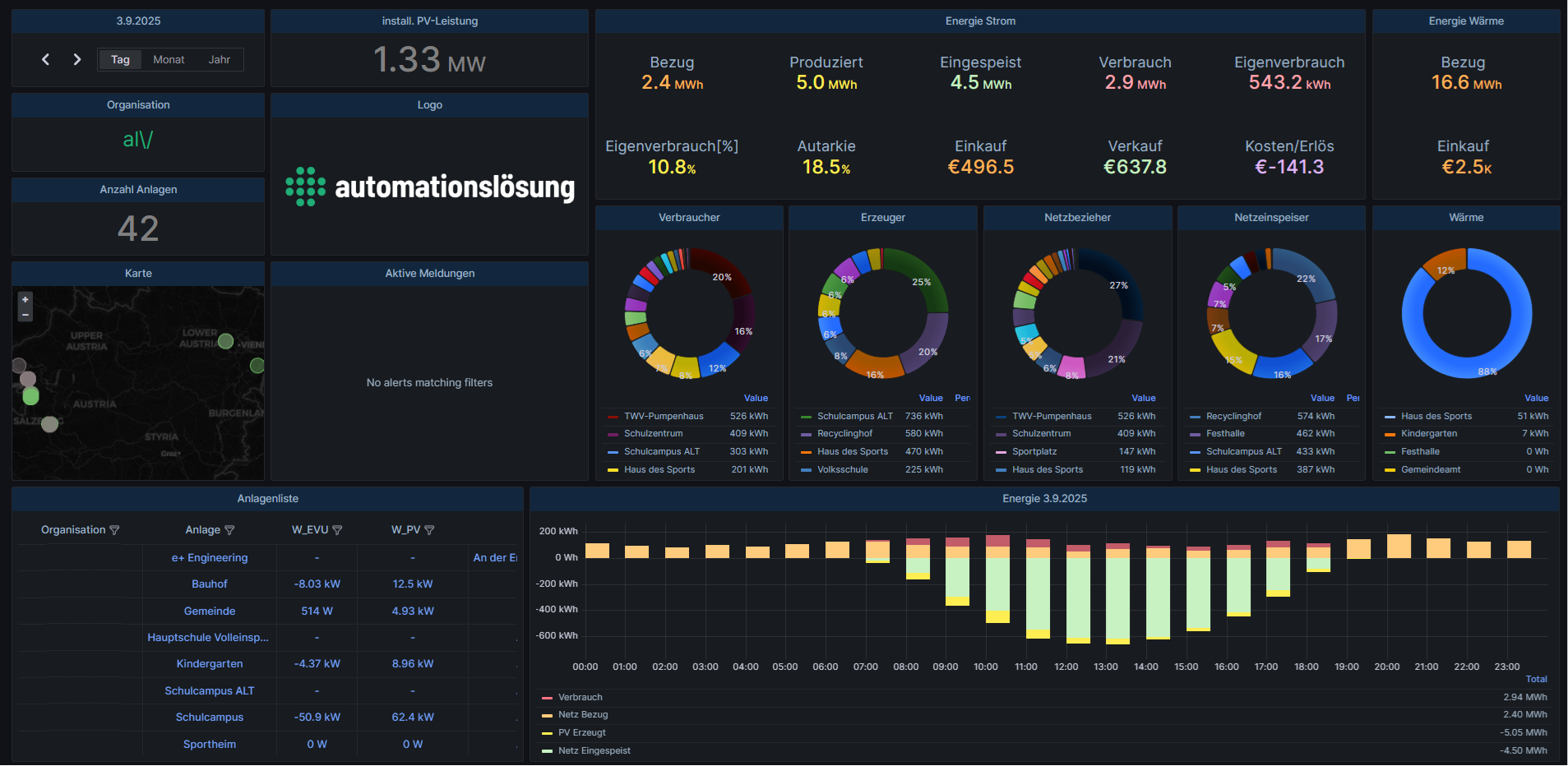Open the Erzeuger panel title menu
The height and width of the screenshot is (766, 1568).
tap(883, 217)
